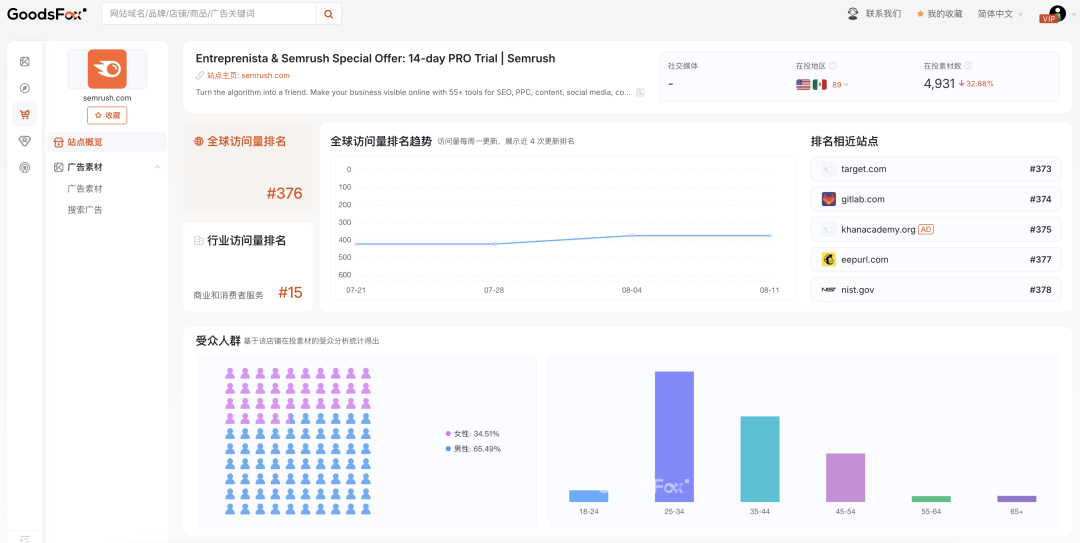Click the Mexico flag icon

click(819, 85)
